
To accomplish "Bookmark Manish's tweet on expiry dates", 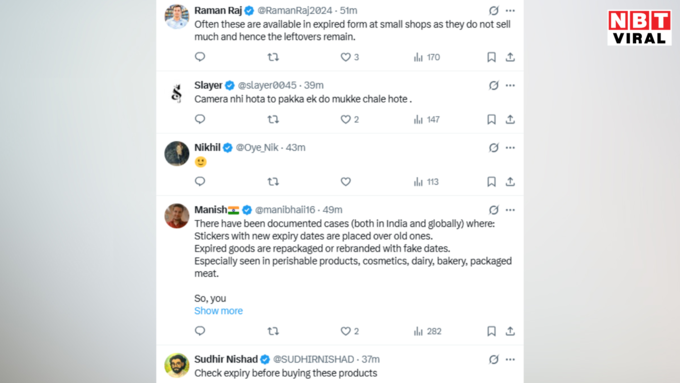I will tap(491, 331).
